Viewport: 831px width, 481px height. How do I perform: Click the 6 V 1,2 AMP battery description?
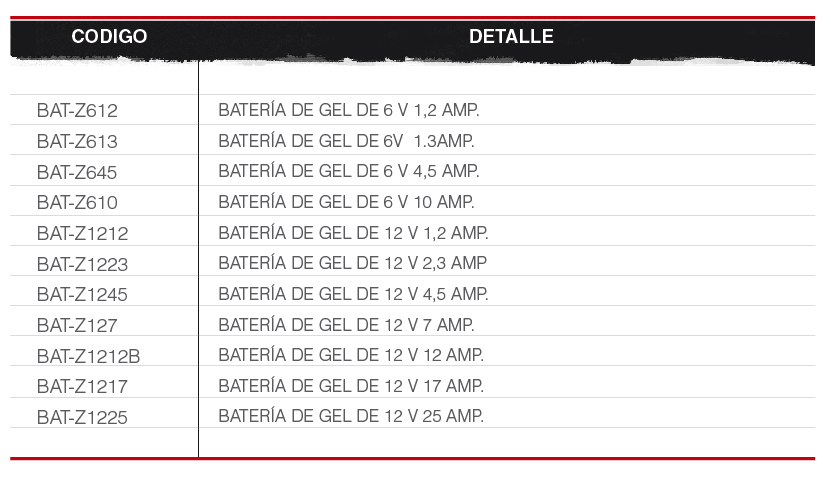pos(349,110)
